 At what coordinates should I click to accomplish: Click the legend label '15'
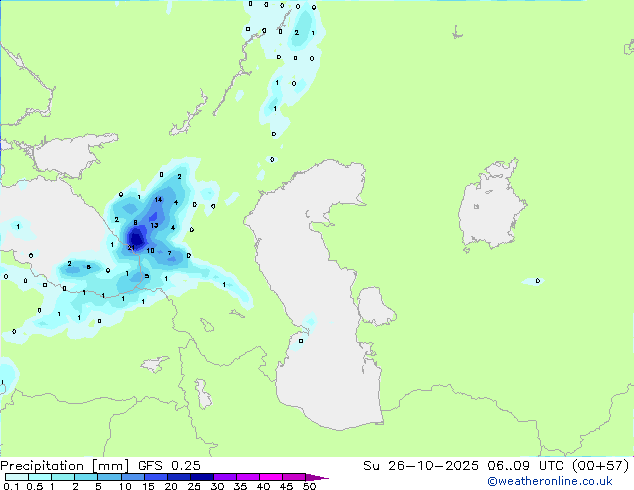click(148, 486)
